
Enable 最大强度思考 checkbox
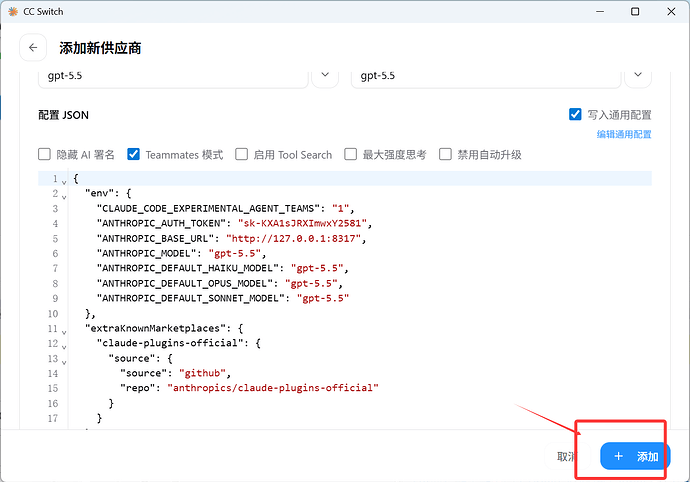pos(350,155)
